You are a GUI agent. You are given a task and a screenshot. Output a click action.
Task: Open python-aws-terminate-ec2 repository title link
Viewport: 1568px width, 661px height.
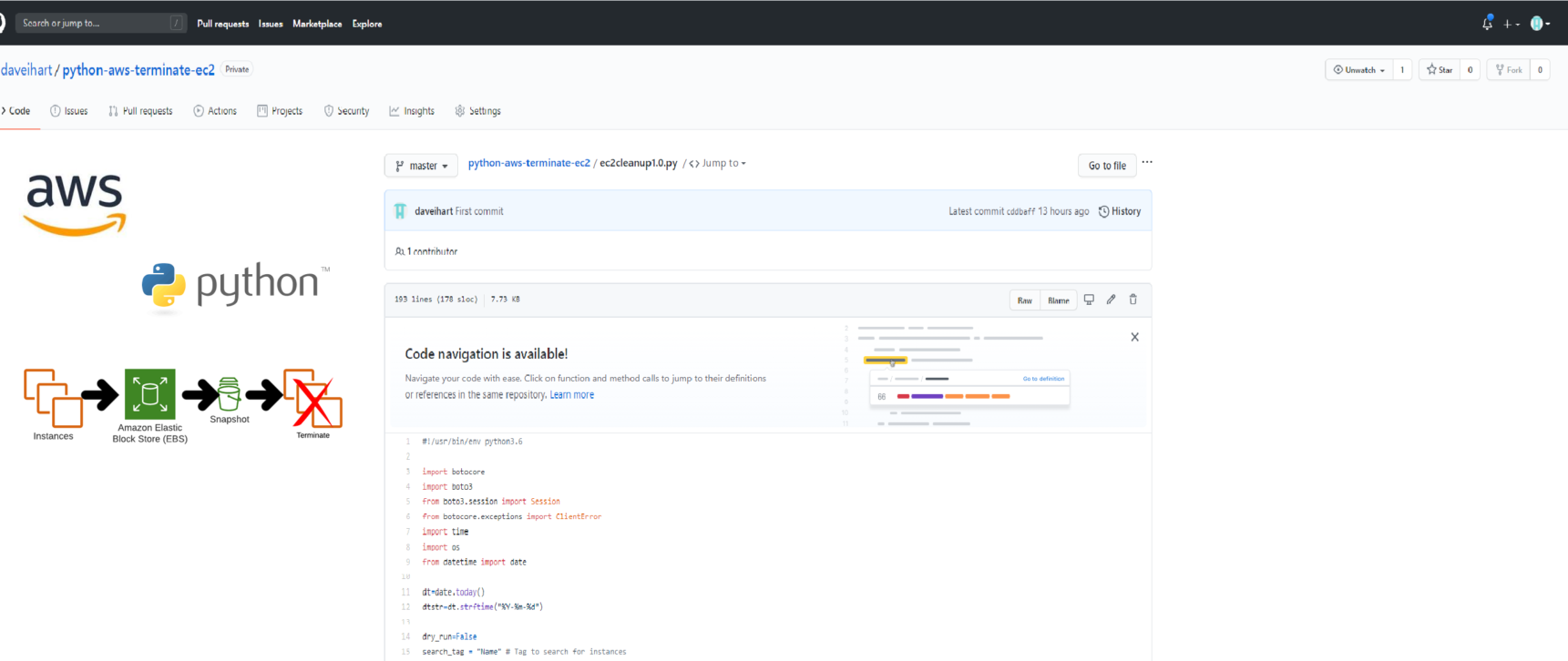[138, 70]
